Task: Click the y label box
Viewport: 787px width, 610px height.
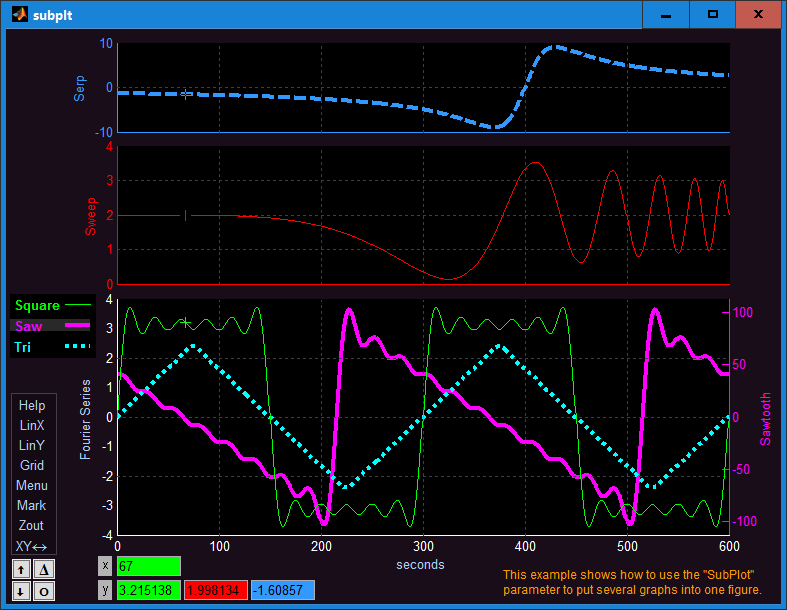Action: tap(105, 590)
